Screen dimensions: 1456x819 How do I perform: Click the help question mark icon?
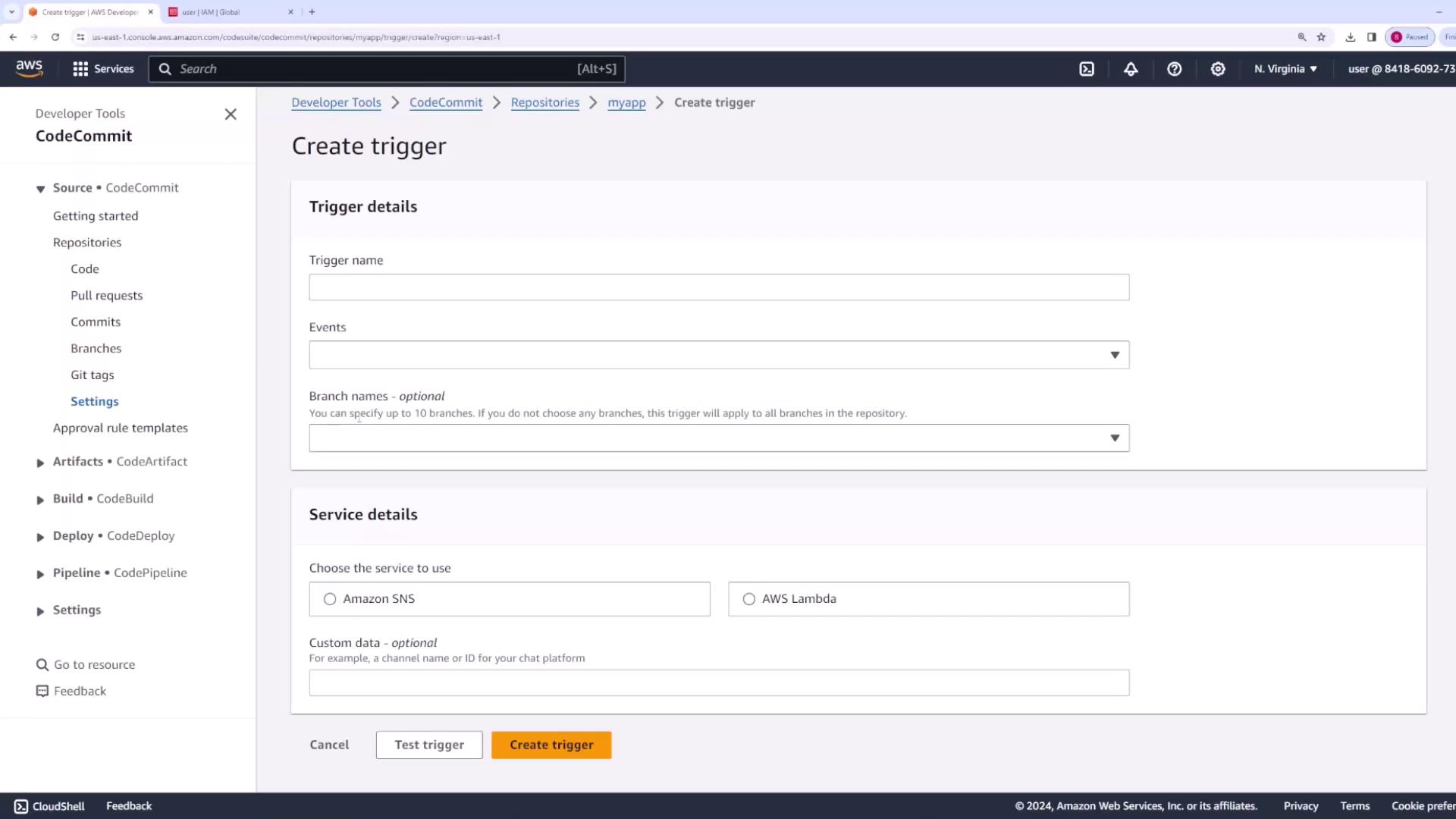click(x=1174, y=69)
